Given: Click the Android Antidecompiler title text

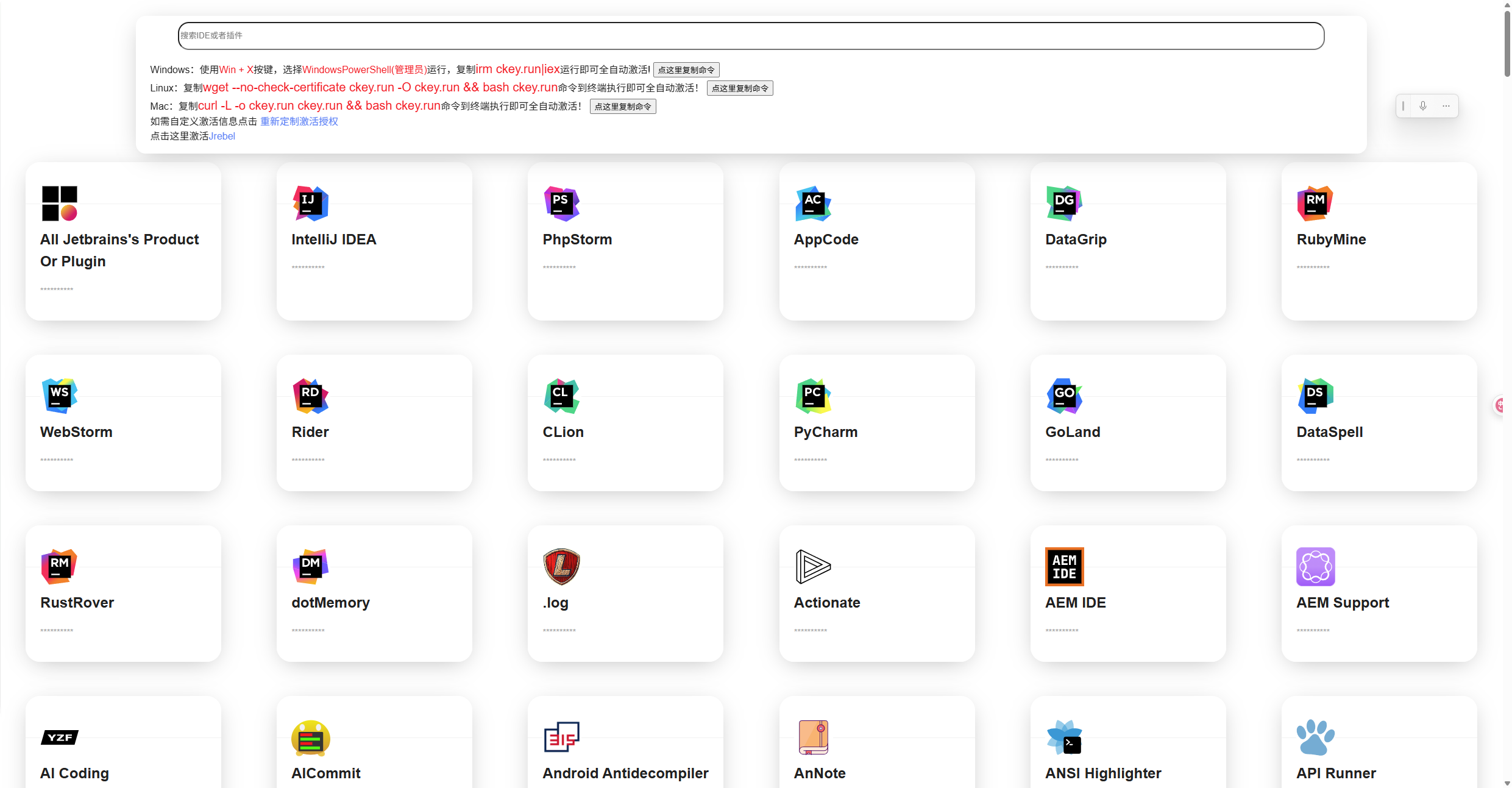Looking at the screenshot, I should 625,773.
